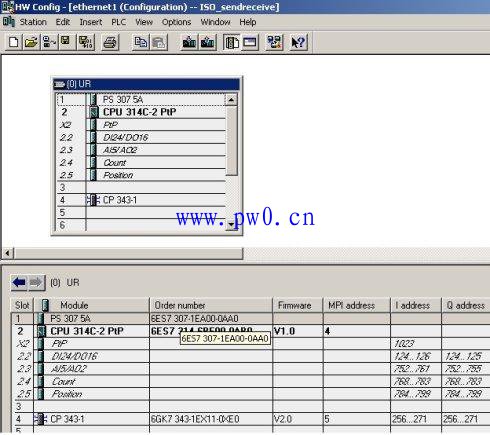This screenshot has width=490, height=435.
Task: Open the PLC menu
Action: pos(118,22)
